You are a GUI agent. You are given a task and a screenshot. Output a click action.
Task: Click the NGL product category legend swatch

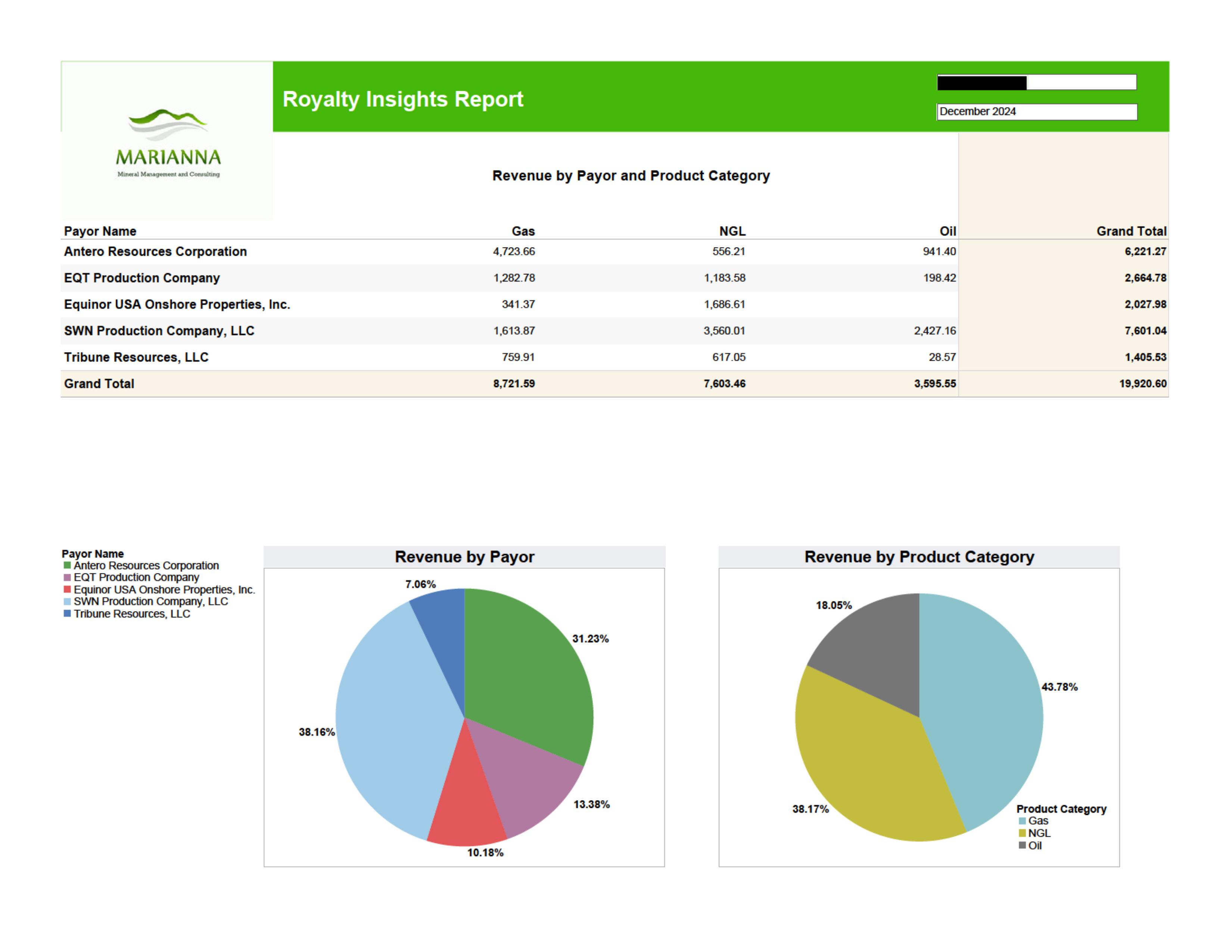point(1022,834)
